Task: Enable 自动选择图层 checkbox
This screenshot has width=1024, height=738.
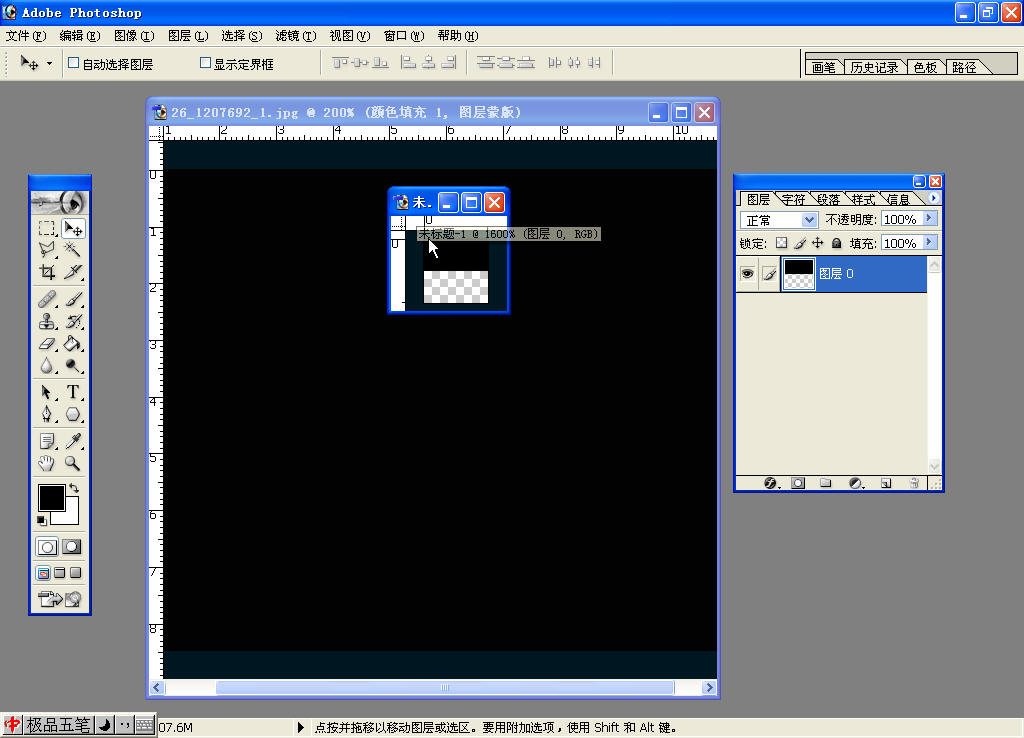Action: click(x=74, y=63)
